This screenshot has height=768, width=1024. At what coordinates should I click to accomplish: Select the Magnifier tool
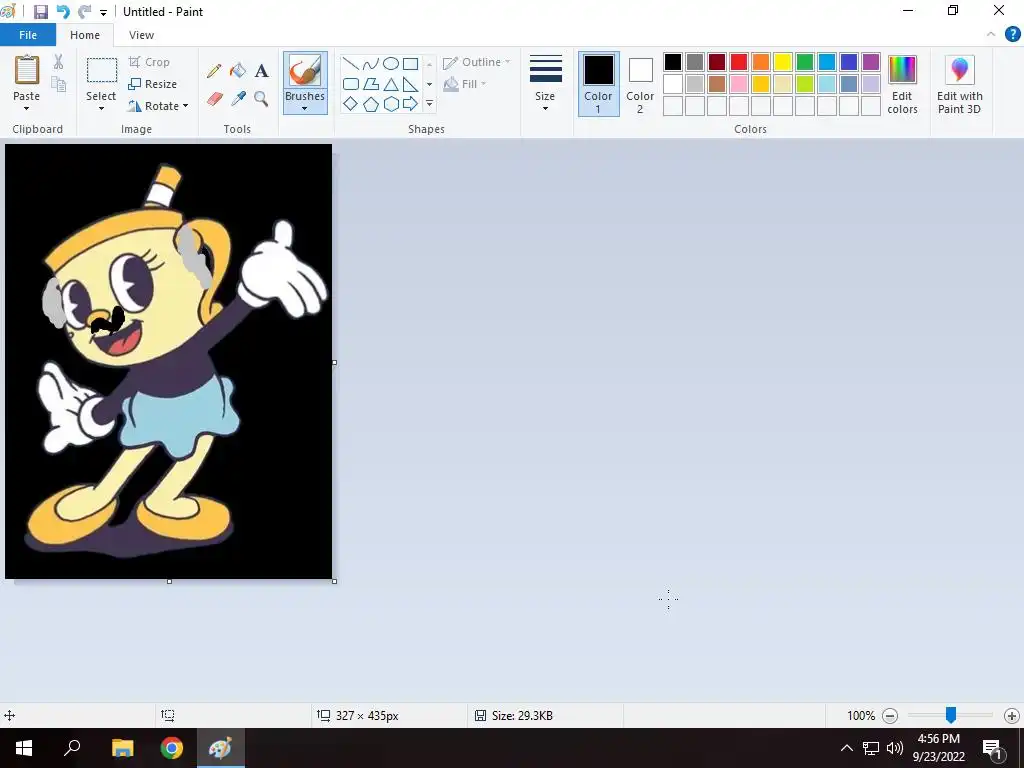coord(261,99)
